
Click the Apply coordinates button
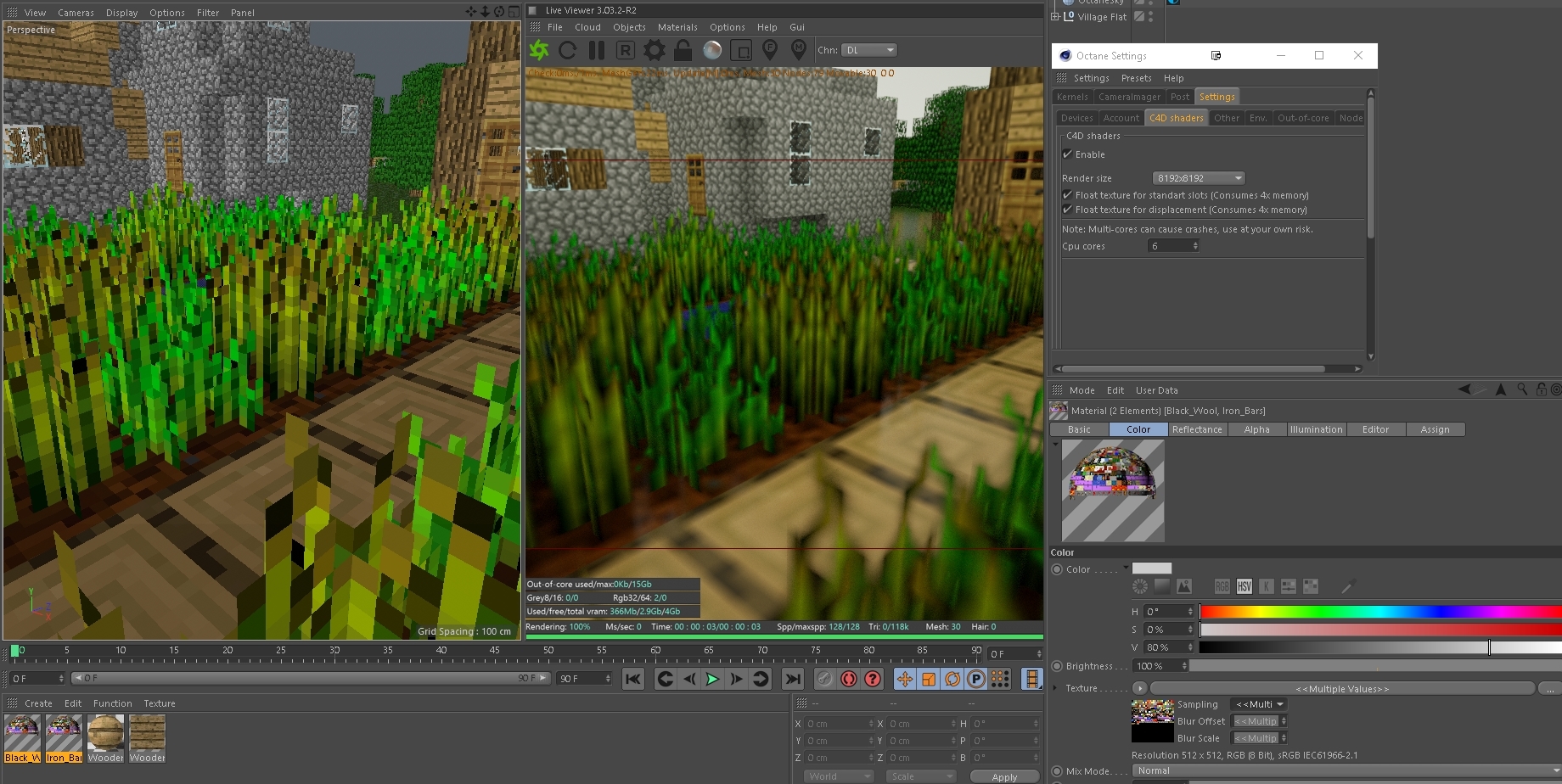tap(1004, 776)
